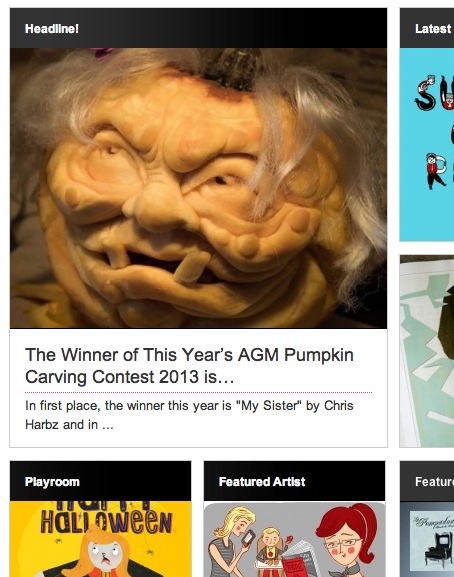
Task: Open the AGM Pumpkin Carving Contest article title
Action: tap(189, 366)
